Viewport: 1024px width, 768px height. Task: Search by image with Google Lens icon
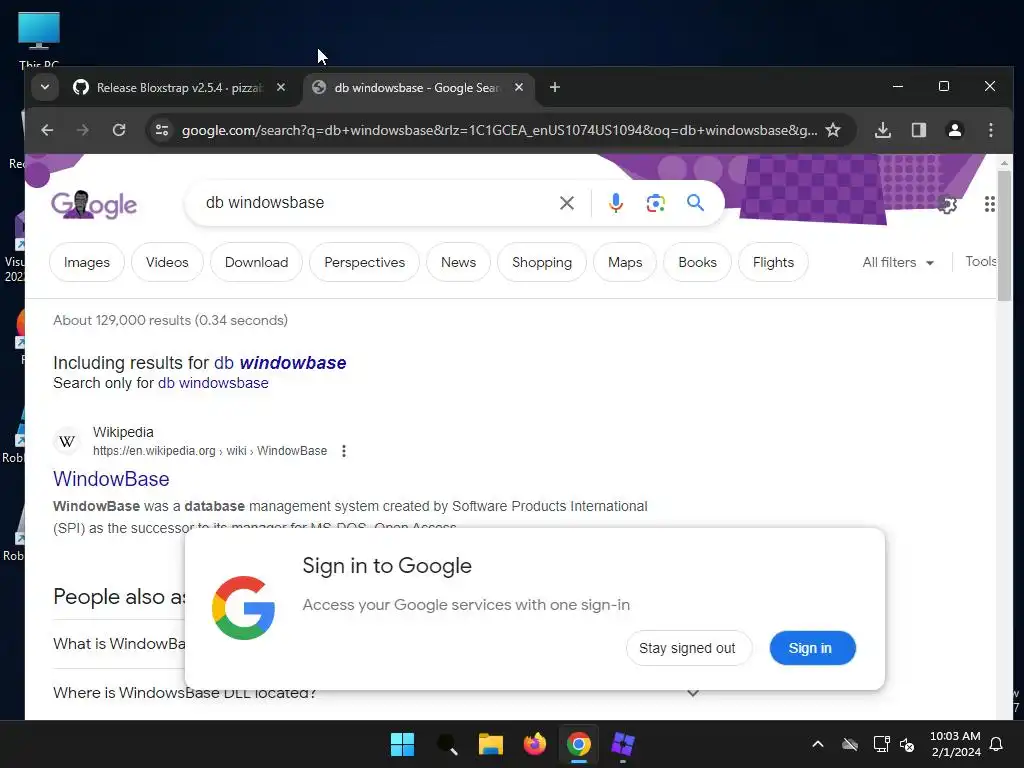(x=656, y=202)
